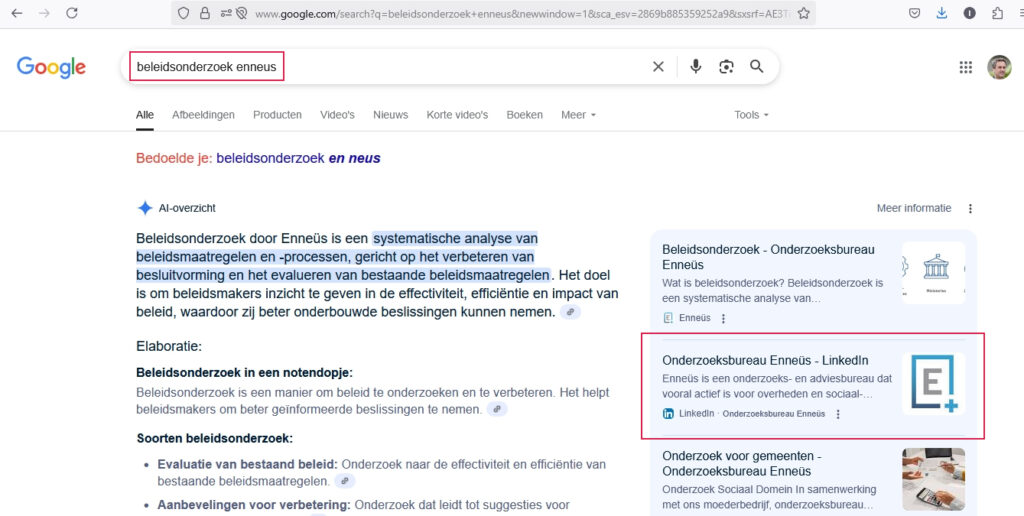Switch to Video's tab
The width and height of the screenshot is (1024, 516).
(337, 115)
